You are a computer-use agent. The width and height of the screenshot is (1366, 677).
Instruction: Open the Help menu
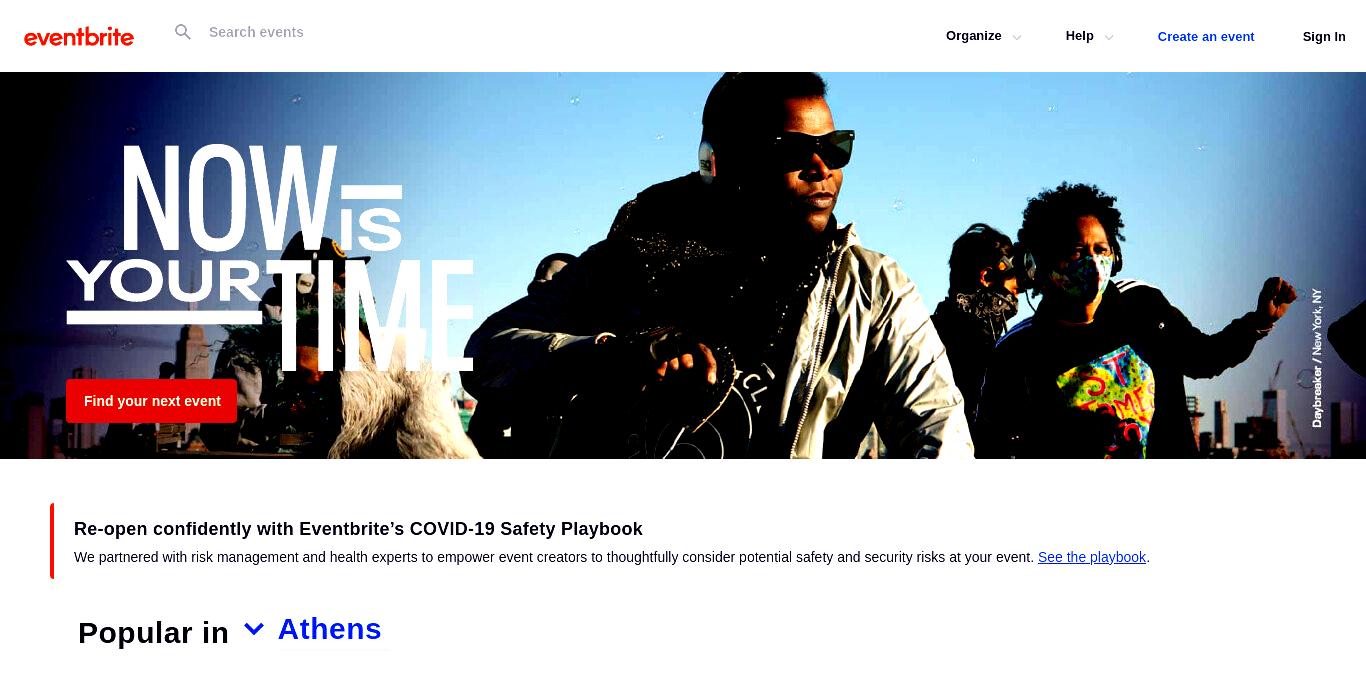click(x=1079, y=36)
